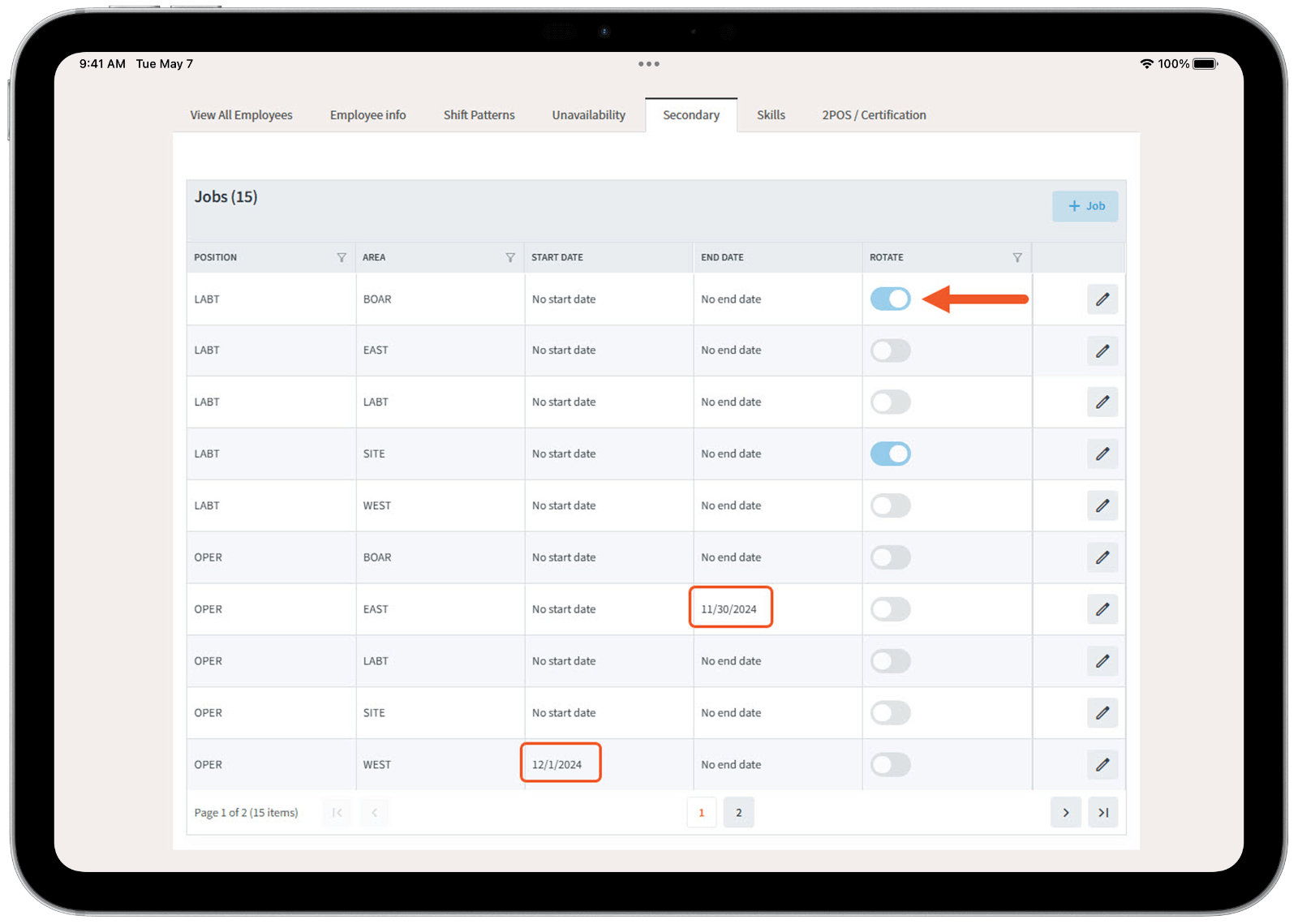The width and height of the screenshot is (1298, 924).
Task: Tap the three-dot multitasking menu
Action: pyautogui.click(x=649, y=64)
